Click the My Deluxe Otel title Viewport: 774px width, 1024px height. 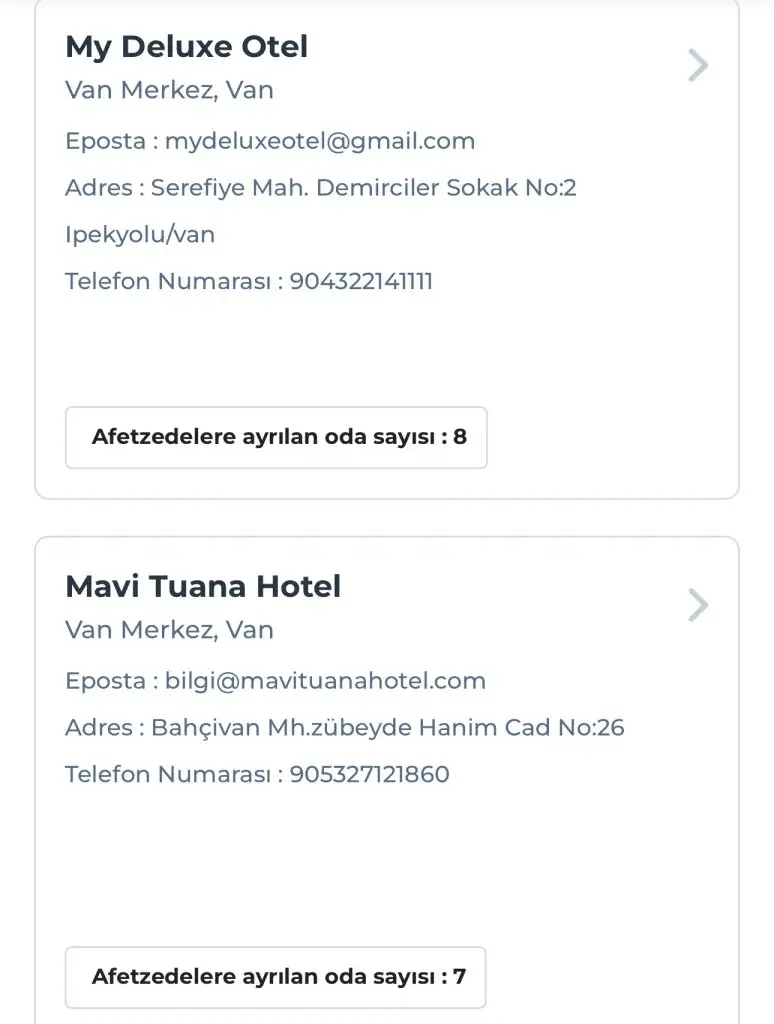pyautogui.click(x=187, y=47)
